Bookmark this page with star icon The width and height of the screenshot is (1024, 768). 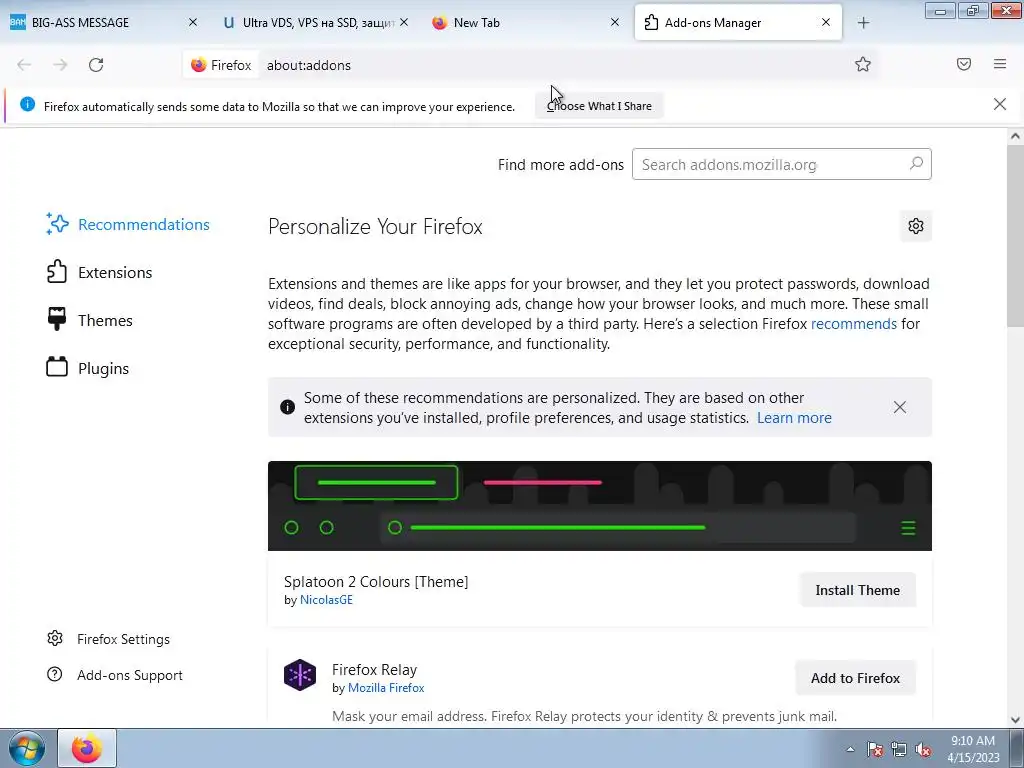click(863, 64)
